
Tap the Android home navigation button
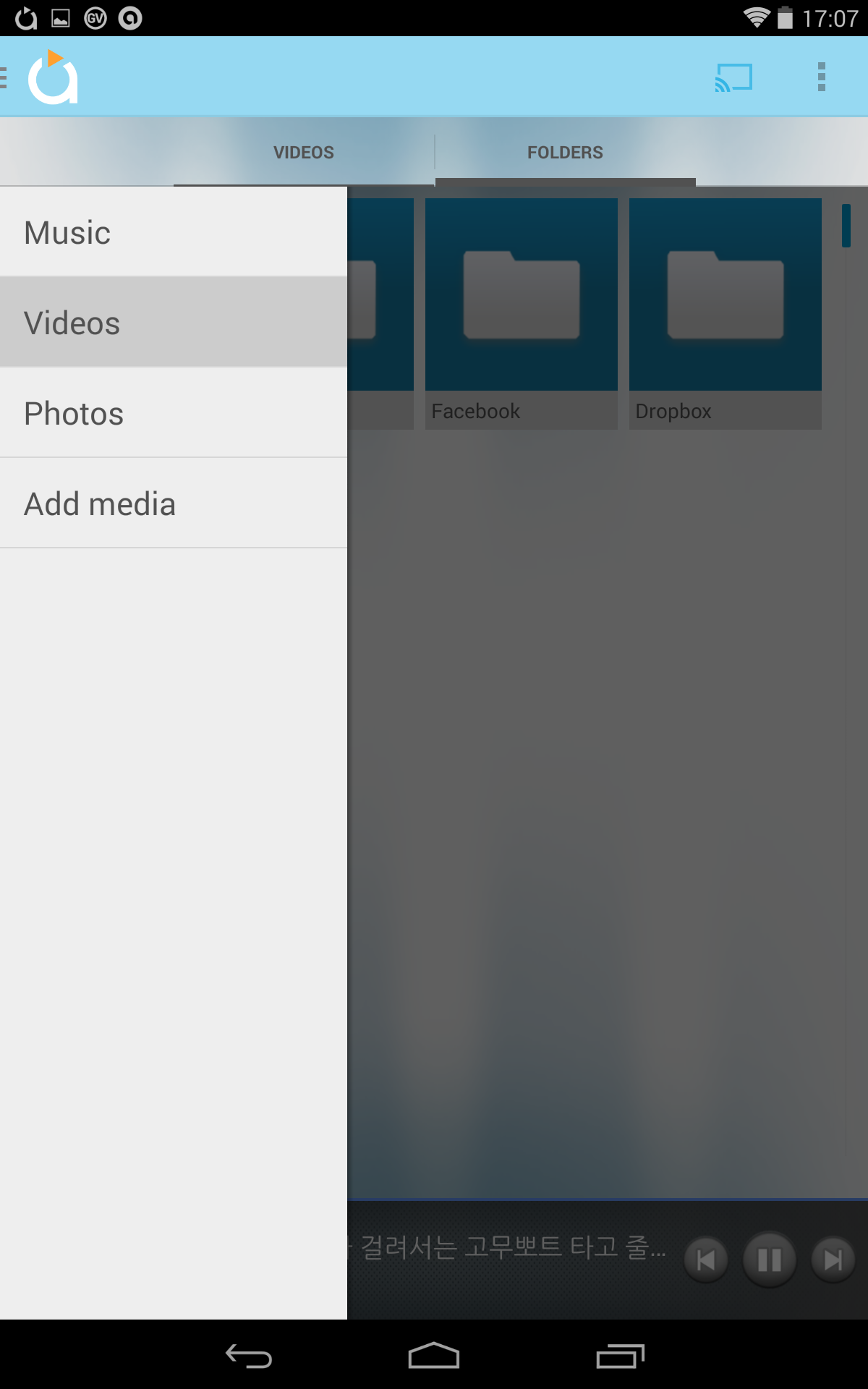coord(434,1356)
